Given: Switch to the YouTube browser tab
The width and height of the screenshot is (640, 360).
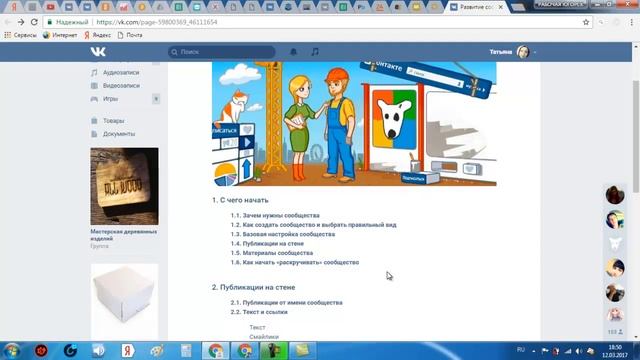Looking at the screenshot, I should (51, 7).
